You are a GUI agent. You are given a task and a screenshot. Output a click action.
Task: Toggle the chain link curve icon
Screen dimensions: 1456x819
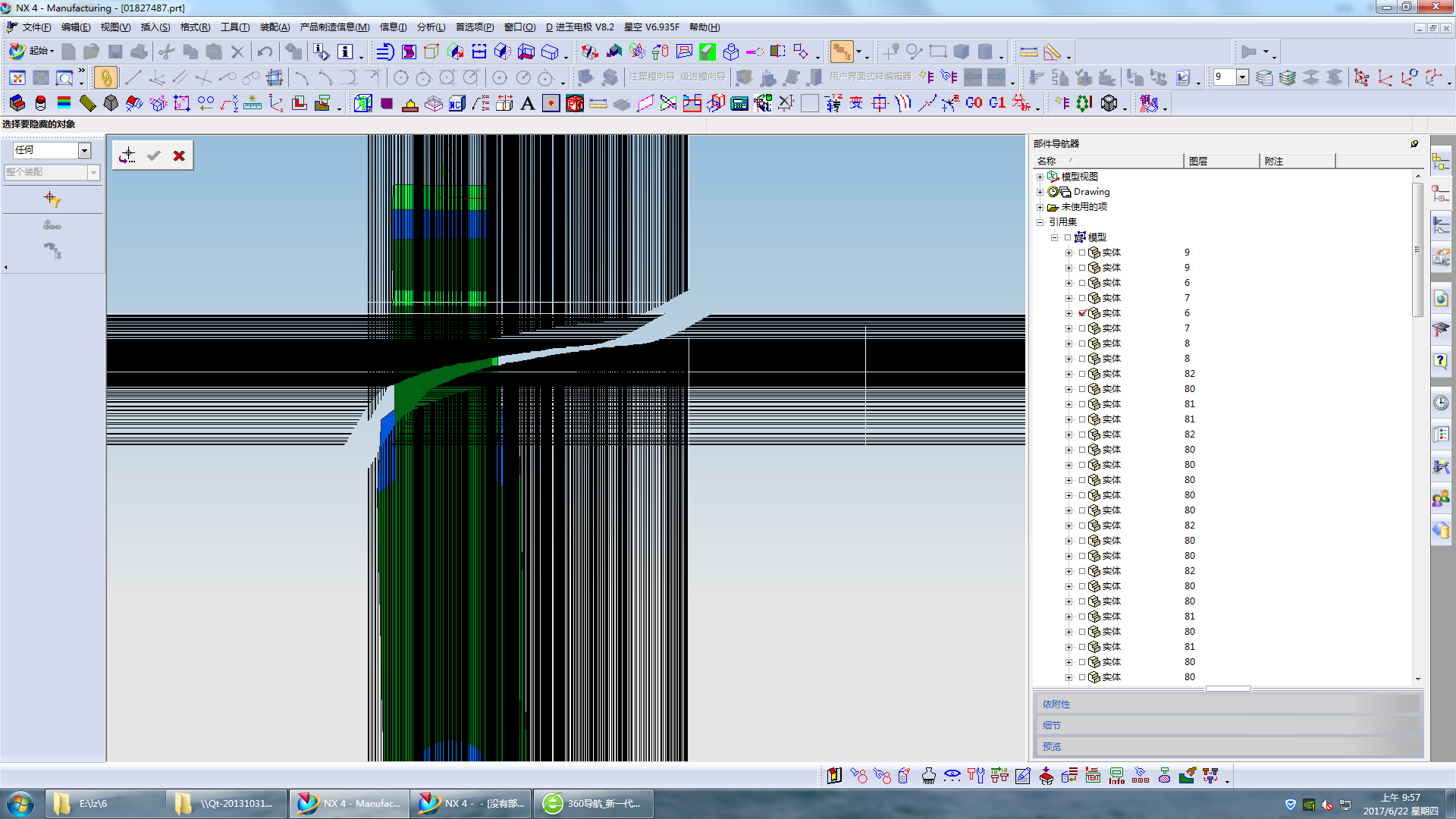click(106, 77)
